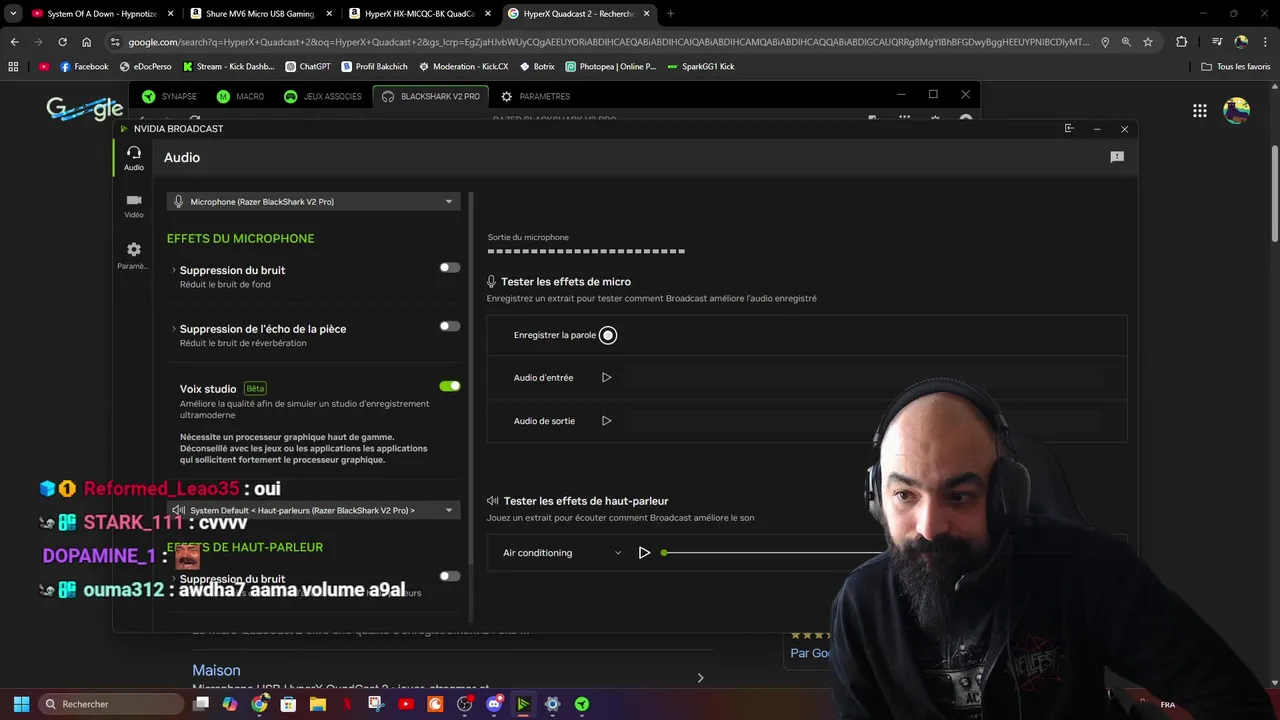The image size is (1280, 720).
Task: Disable the Voix studio toggle
Action: pos(450,386)
